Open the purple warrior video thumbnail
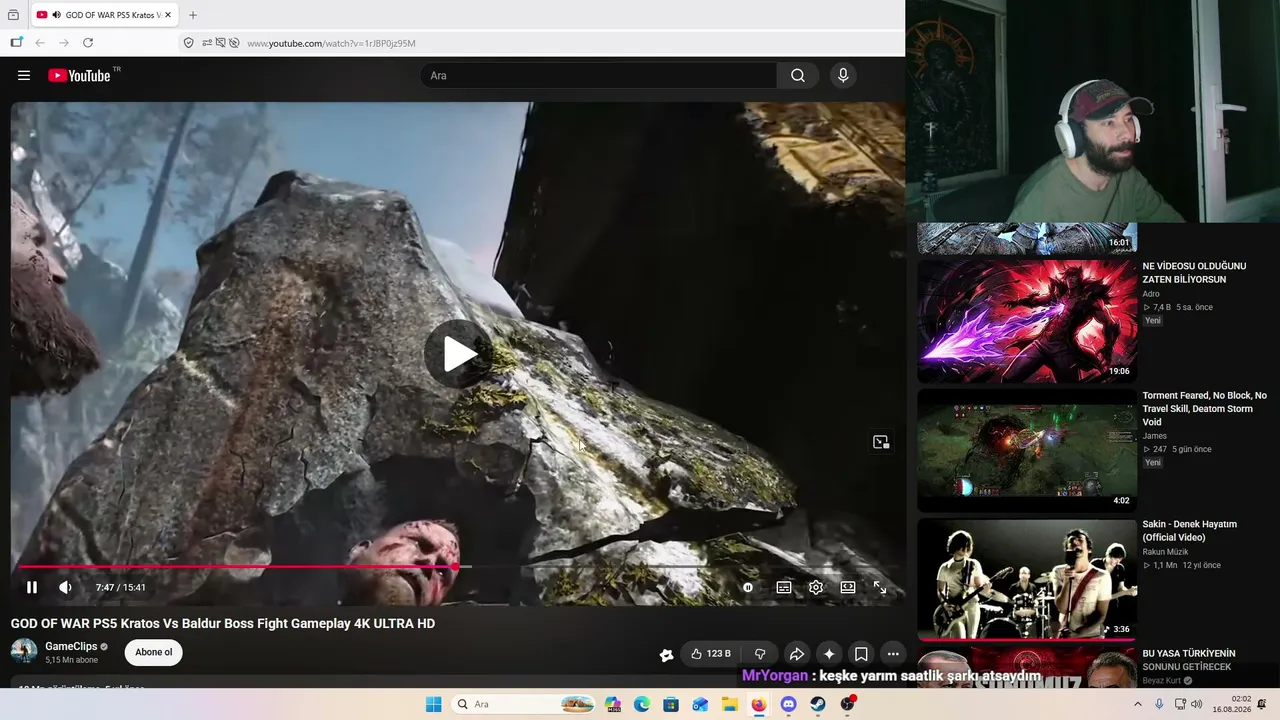This screenshot has width=1280, height=720. coord(1027,321)
